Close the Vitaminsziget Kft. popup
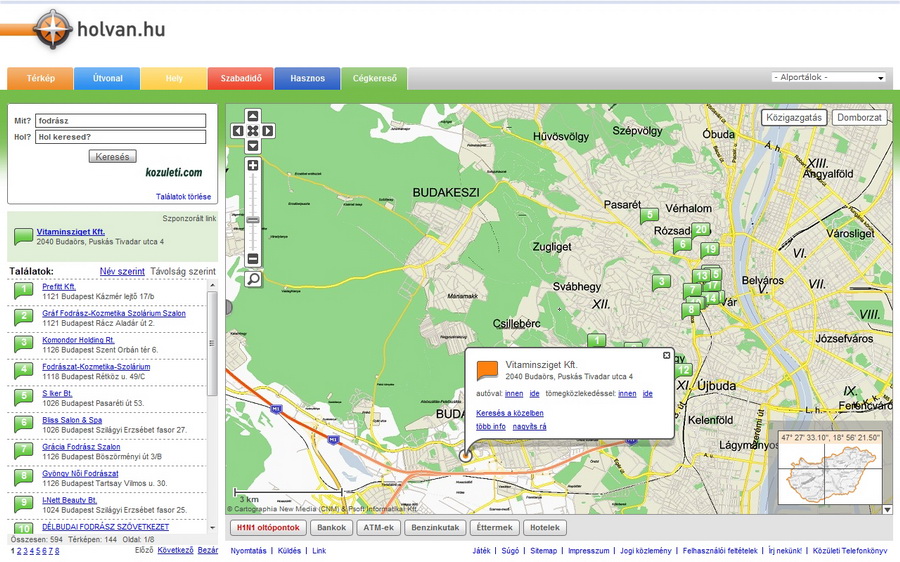This screenshot has height=562, width=900. pyautogui.click(x=667, y=355)
